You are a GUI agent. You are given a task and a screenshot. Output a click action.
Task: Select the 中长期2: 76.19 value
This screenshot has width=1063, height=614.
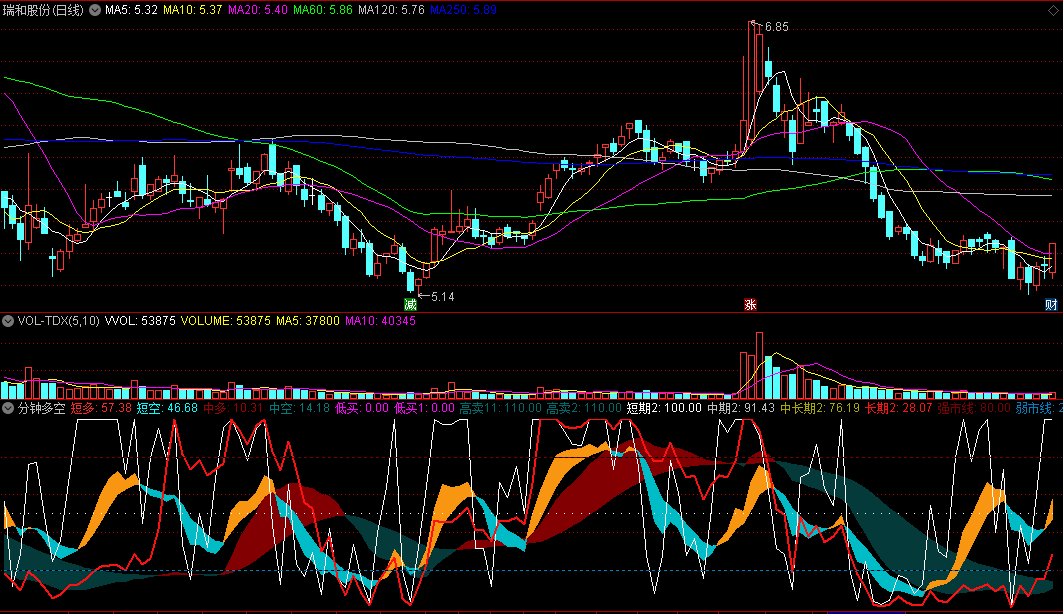(820, 408)
